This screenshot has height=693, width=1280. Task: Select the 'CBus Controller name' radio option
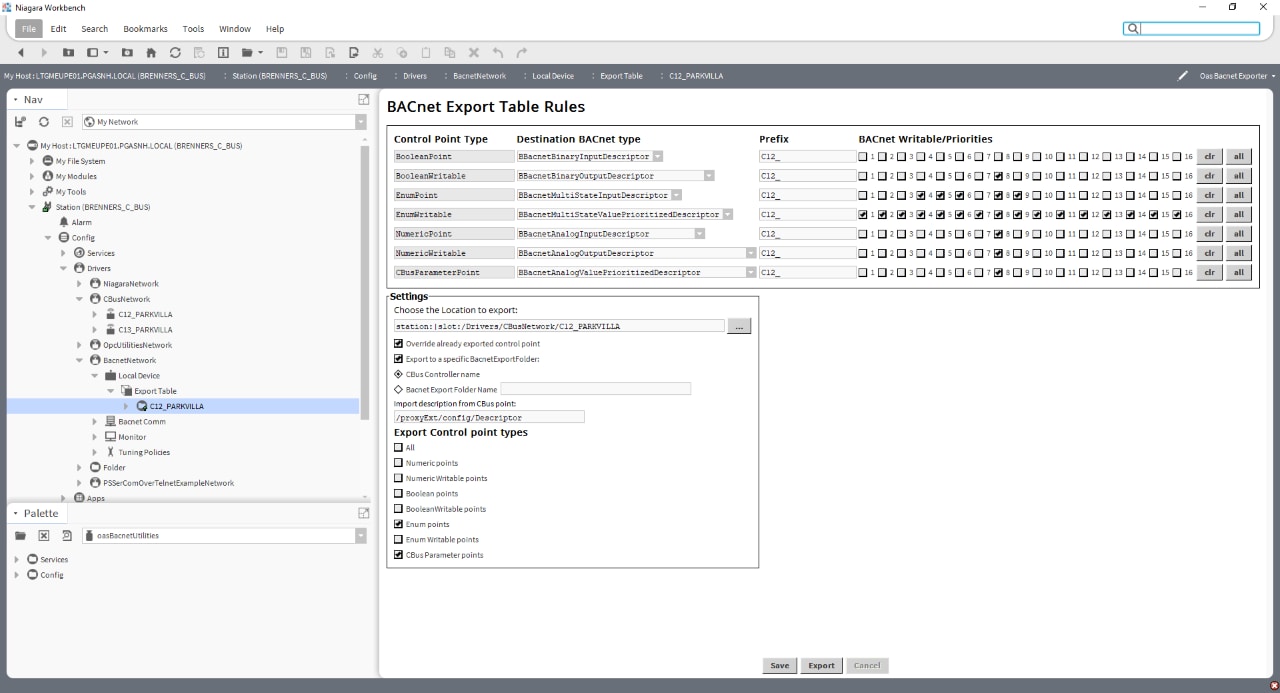[399, 374]
